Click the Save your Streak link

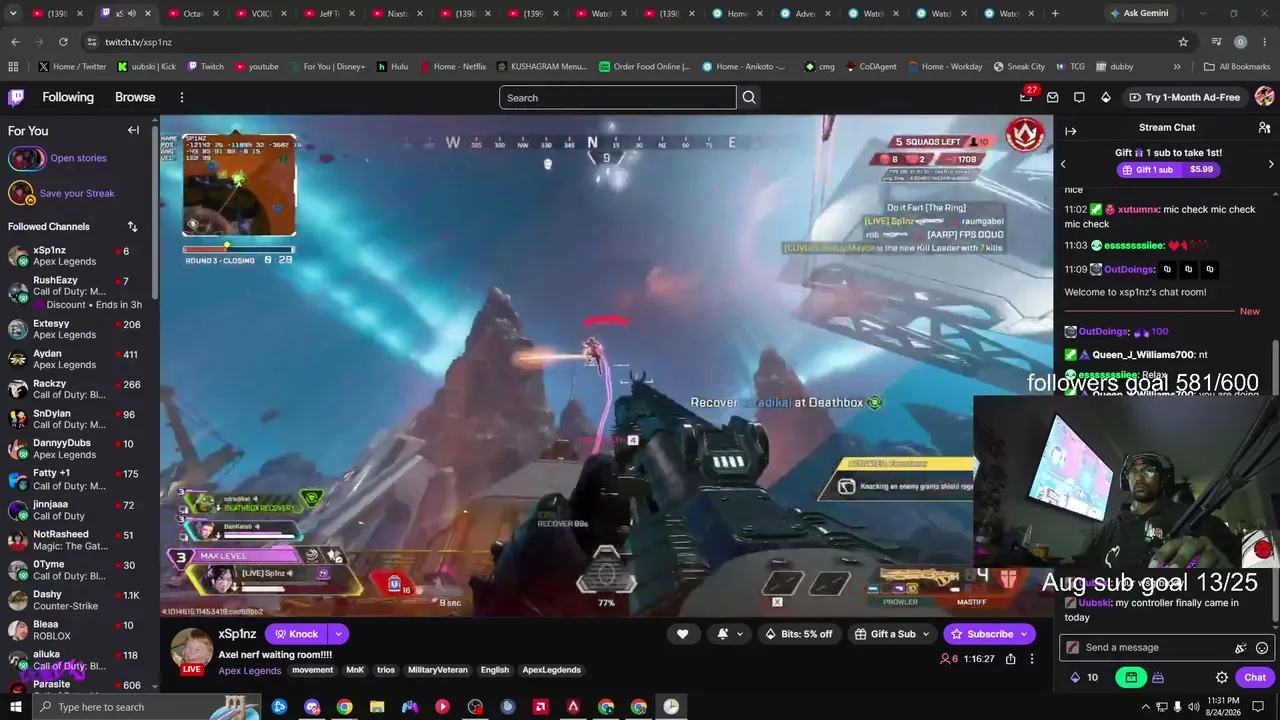(77, 193)
